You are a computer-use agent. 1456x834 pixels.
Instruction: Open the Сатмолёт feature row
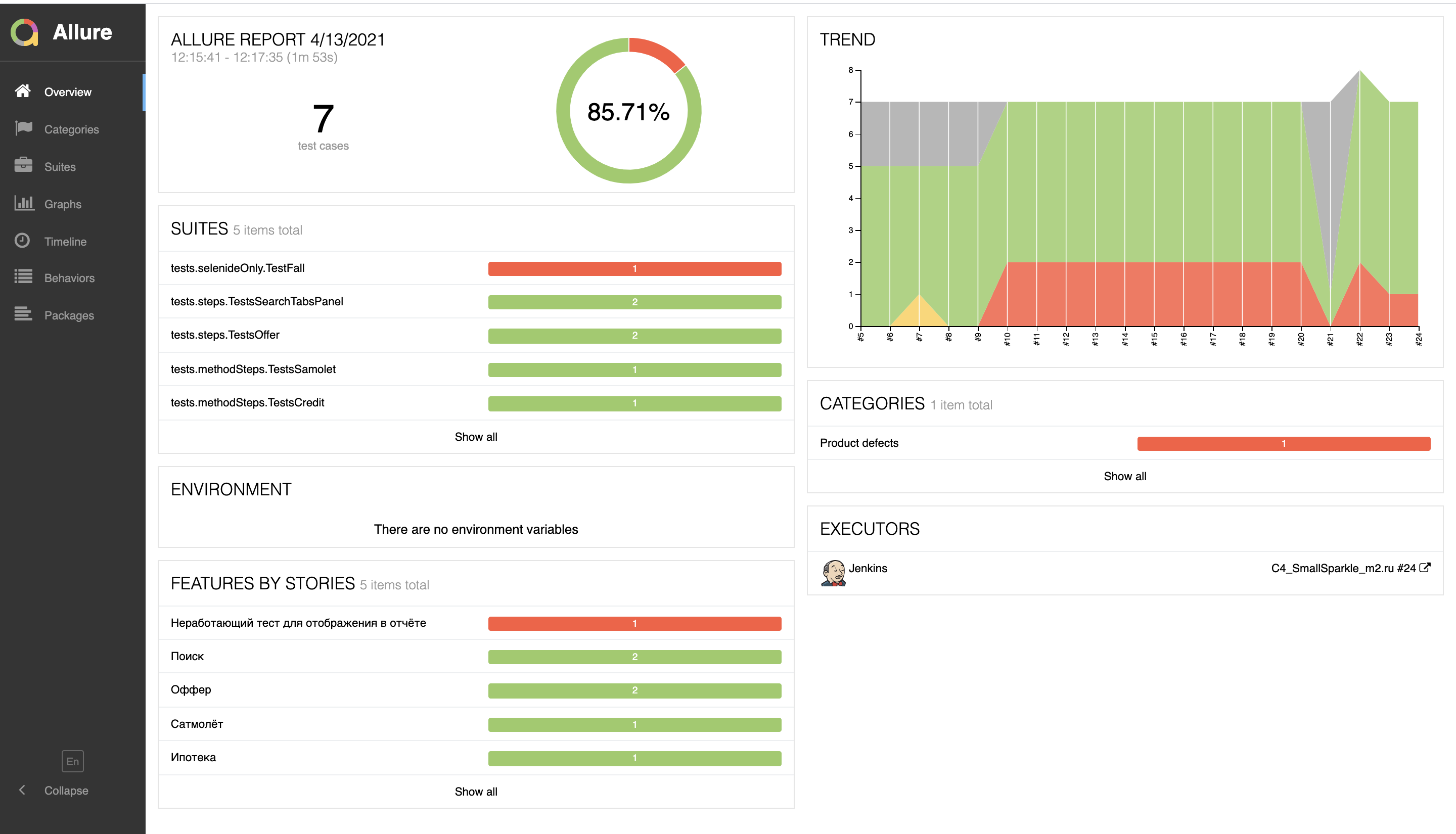[x=476, y=724]
